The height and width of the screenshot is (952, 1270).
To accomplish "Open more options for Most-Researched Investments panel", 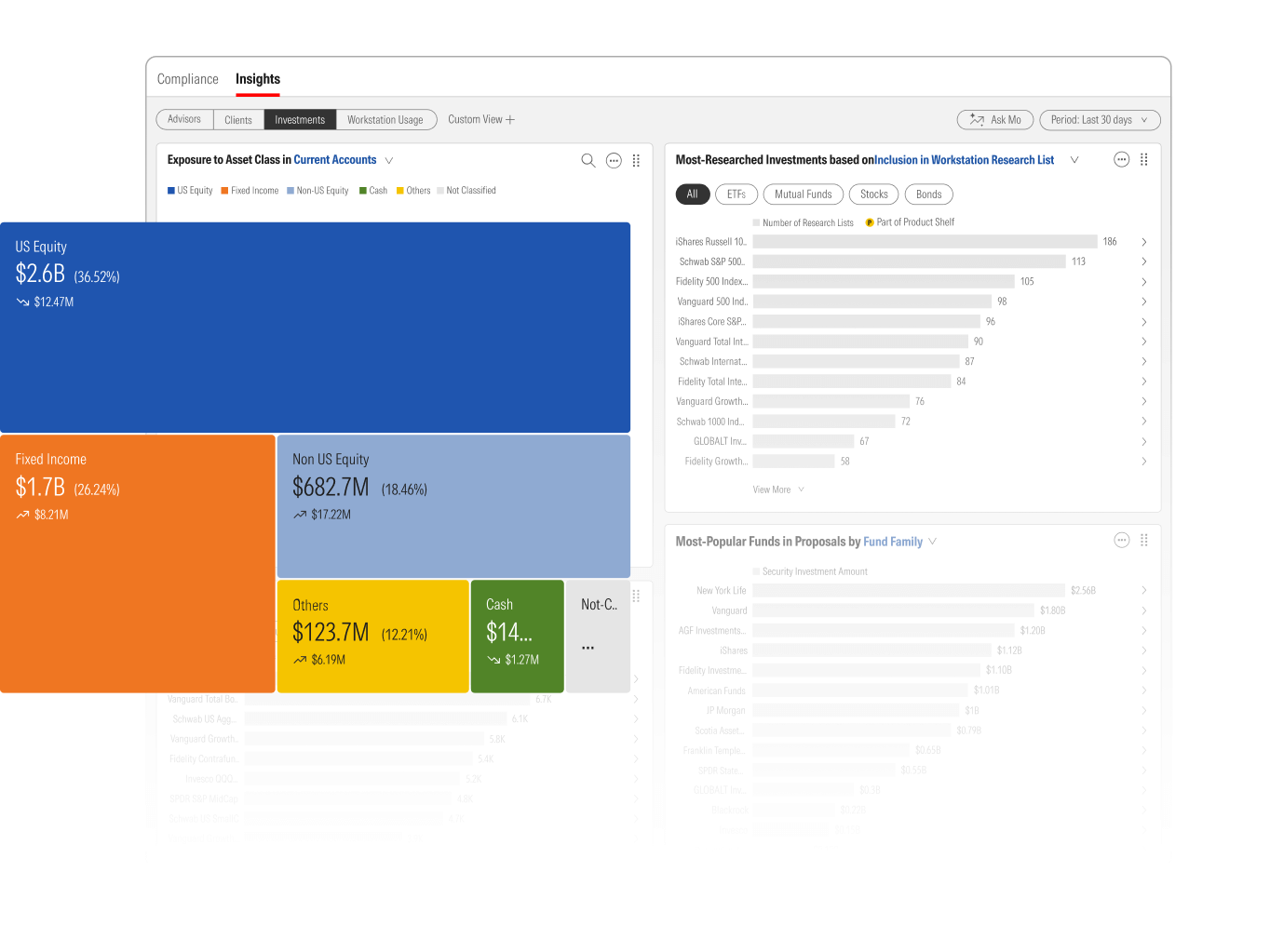I will point(1121,160).
